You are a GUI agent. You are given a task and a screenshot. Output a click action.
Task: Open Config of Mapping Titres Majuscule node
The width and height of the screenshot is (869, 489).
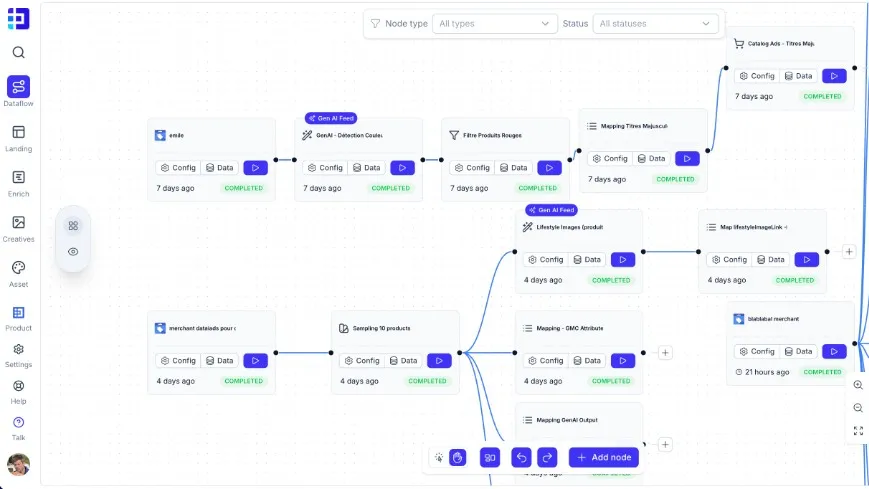[x=610, y=159]
